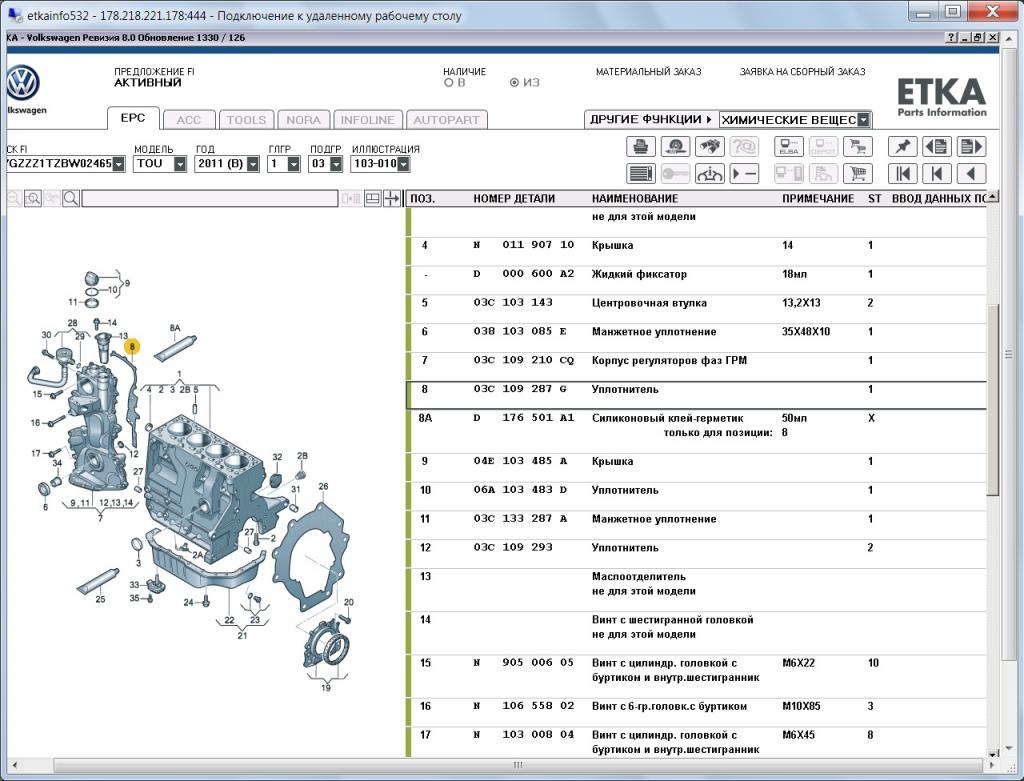Screen dimensions: 1024x781
Task: Select the 'ИЗ' availability radio button
Action: [x=514, y=83]
